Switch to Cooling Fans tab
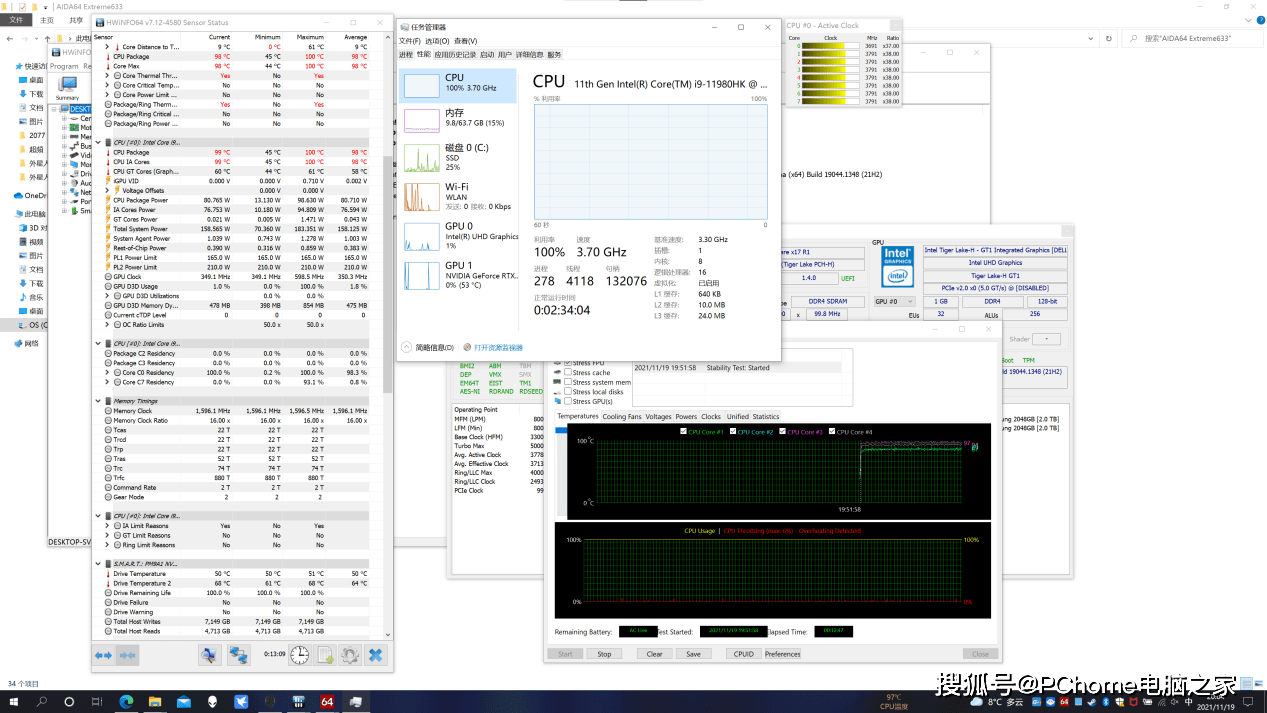 (622, 417)
